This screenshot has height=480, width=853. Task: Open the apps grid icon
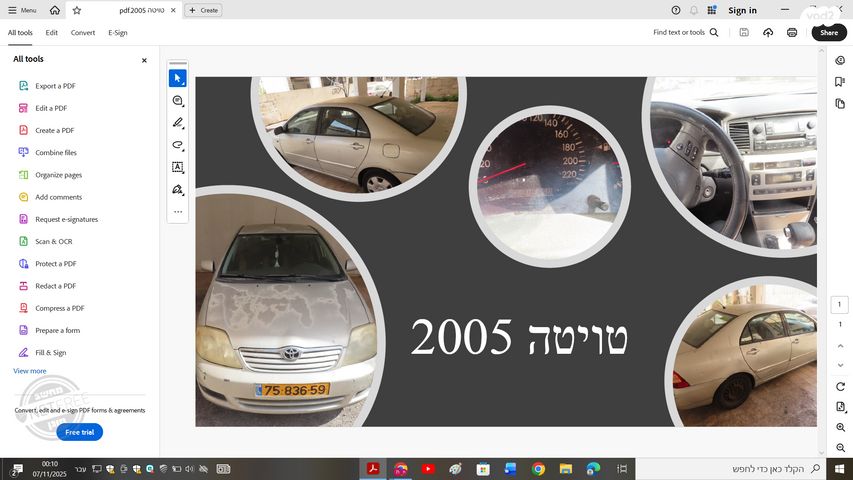coord(712,10)
